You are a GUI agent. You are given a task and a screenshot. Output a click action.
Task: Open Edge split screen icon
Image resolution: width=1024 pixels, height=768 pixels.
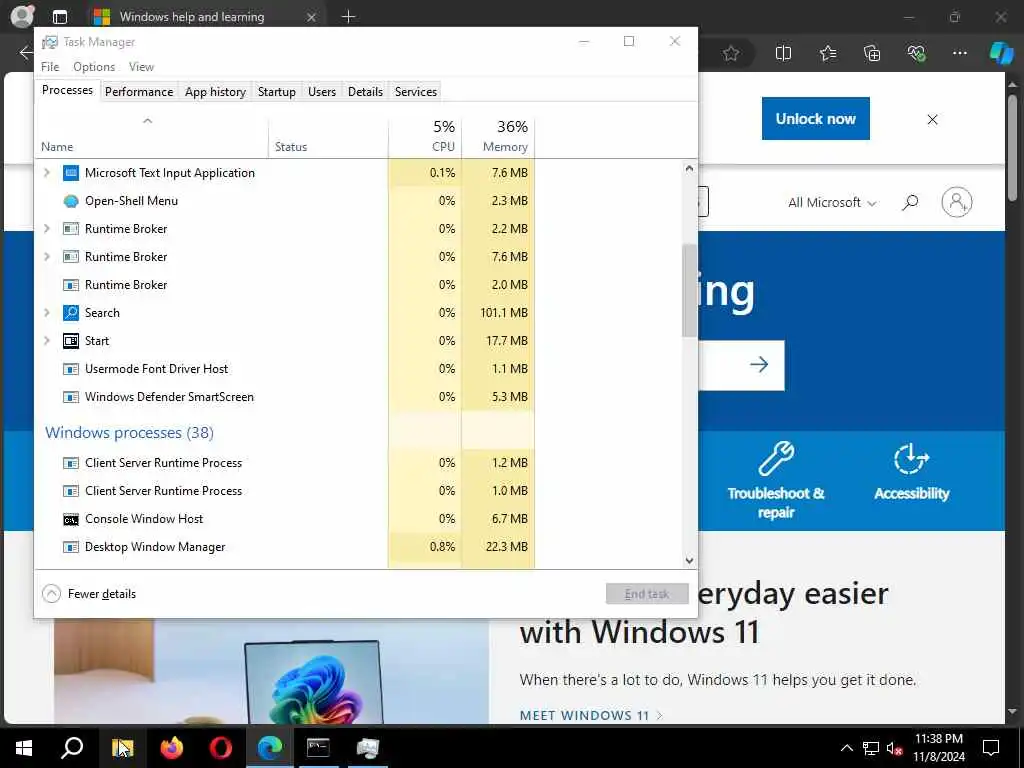[783, 54]
